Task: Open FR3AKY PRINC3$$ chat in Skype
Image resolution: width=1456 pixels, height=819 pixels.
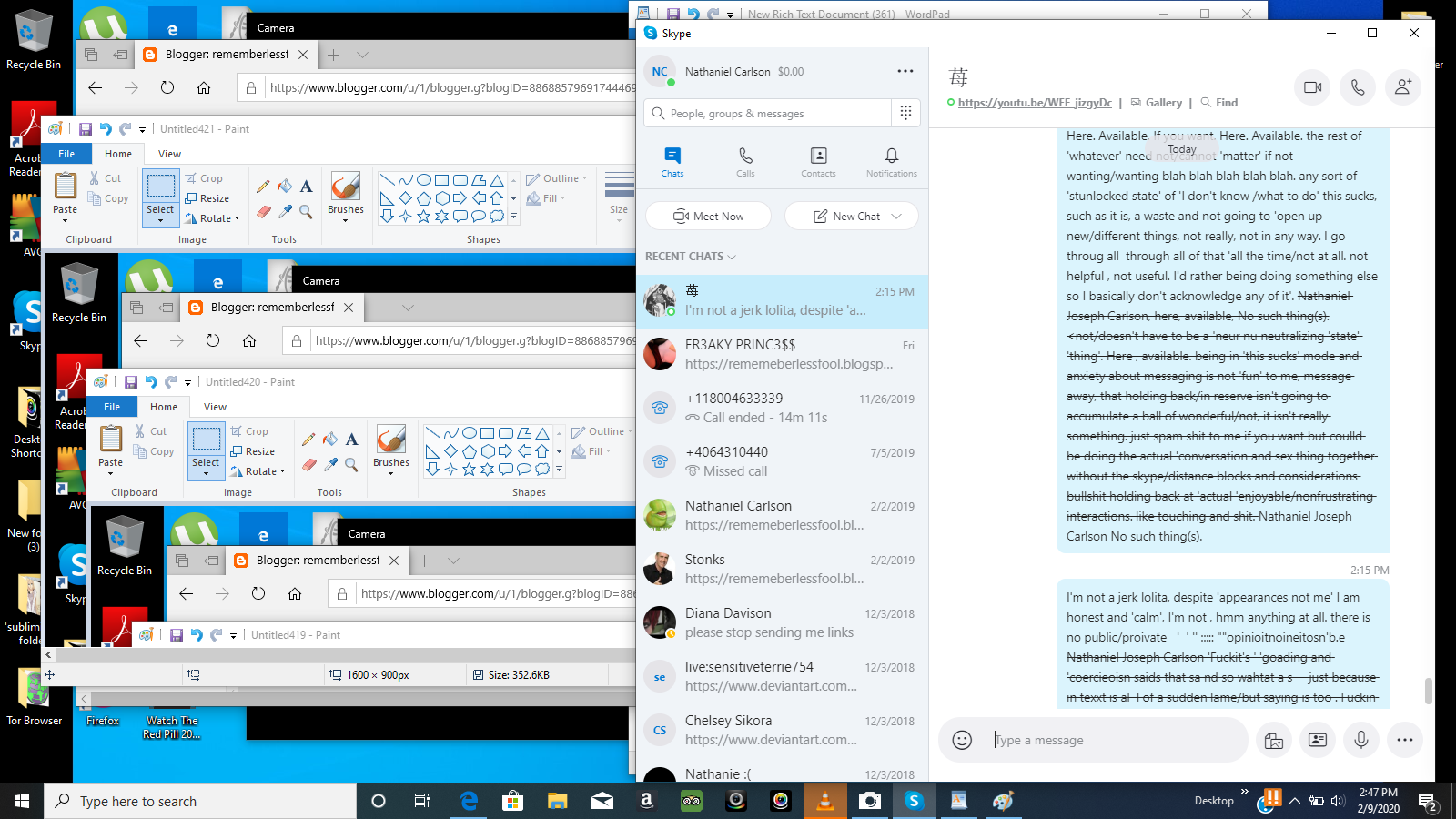Action: (783, 355)
